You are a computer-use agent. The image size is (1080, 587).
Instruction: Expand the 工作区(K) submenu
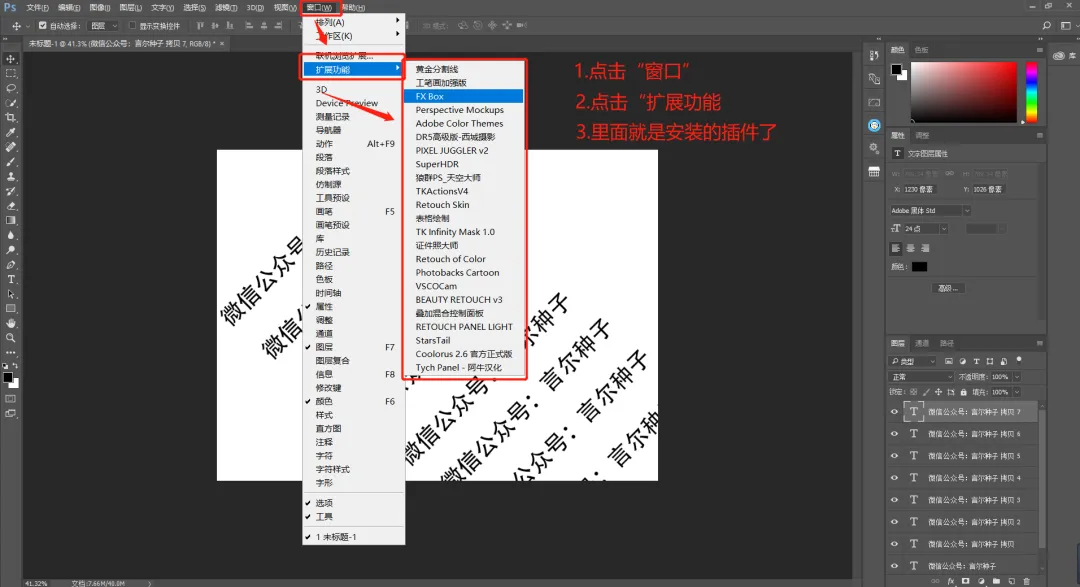353,36
